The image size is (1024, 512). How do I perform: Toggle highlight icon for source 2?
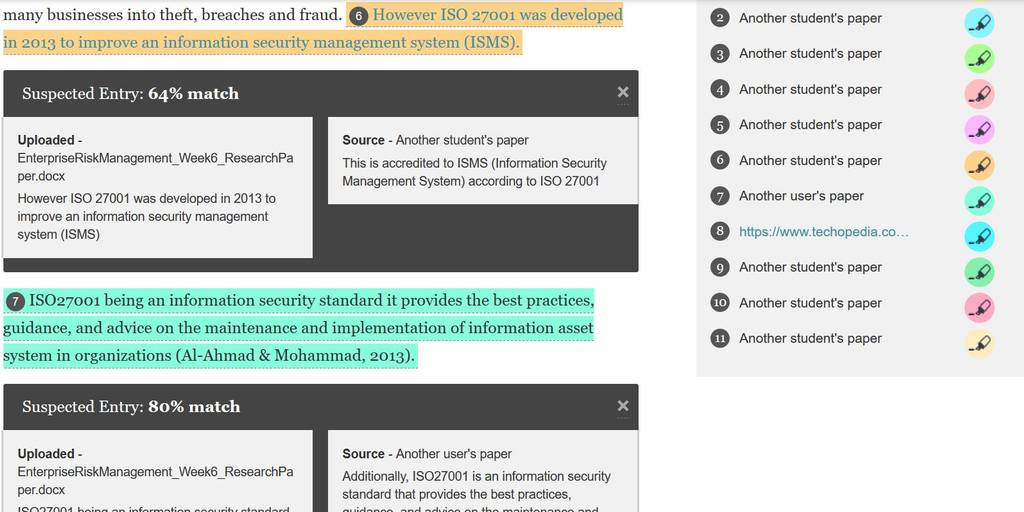pos(979,23)
